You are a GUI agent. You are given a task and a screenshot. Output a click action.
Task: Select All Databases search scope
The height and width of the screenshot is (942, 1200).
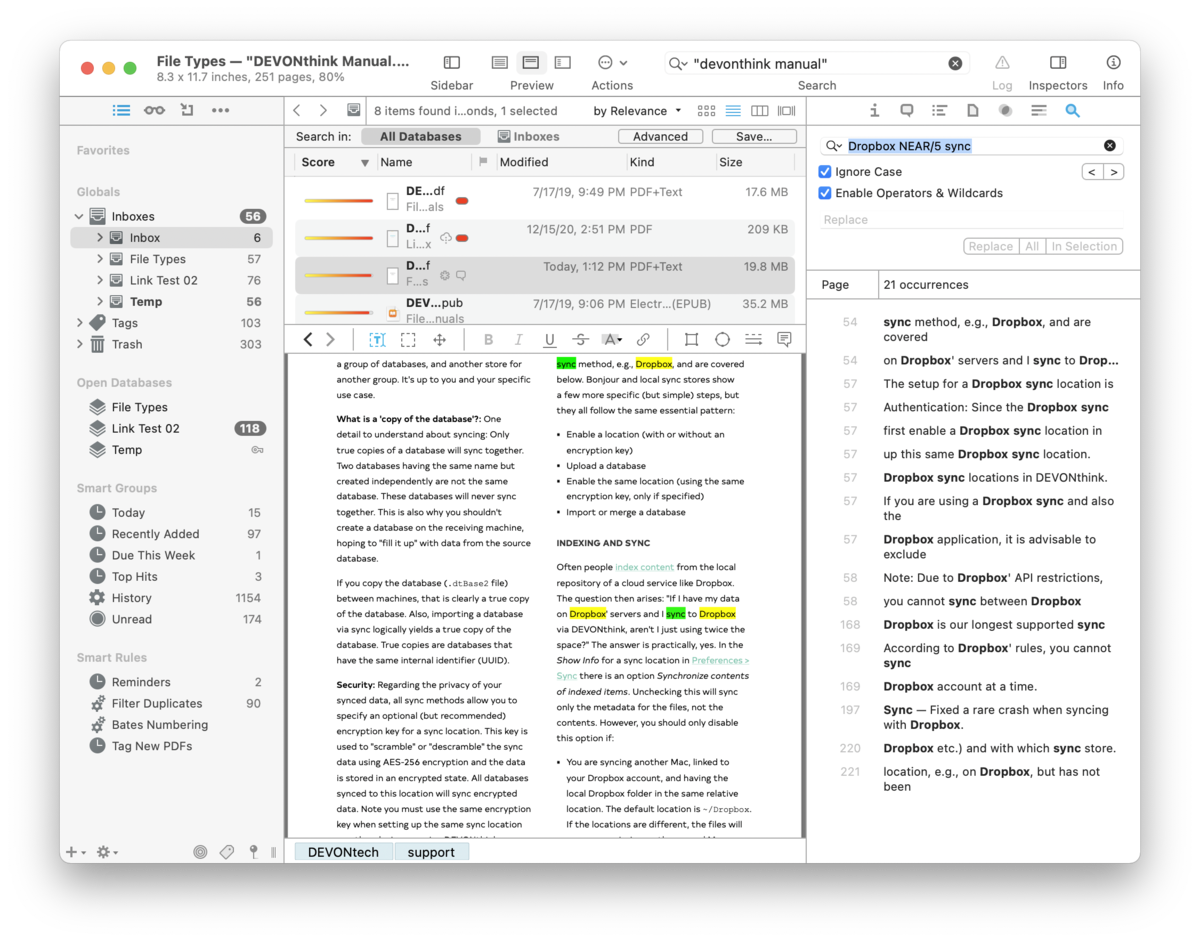tap(421, 137)
